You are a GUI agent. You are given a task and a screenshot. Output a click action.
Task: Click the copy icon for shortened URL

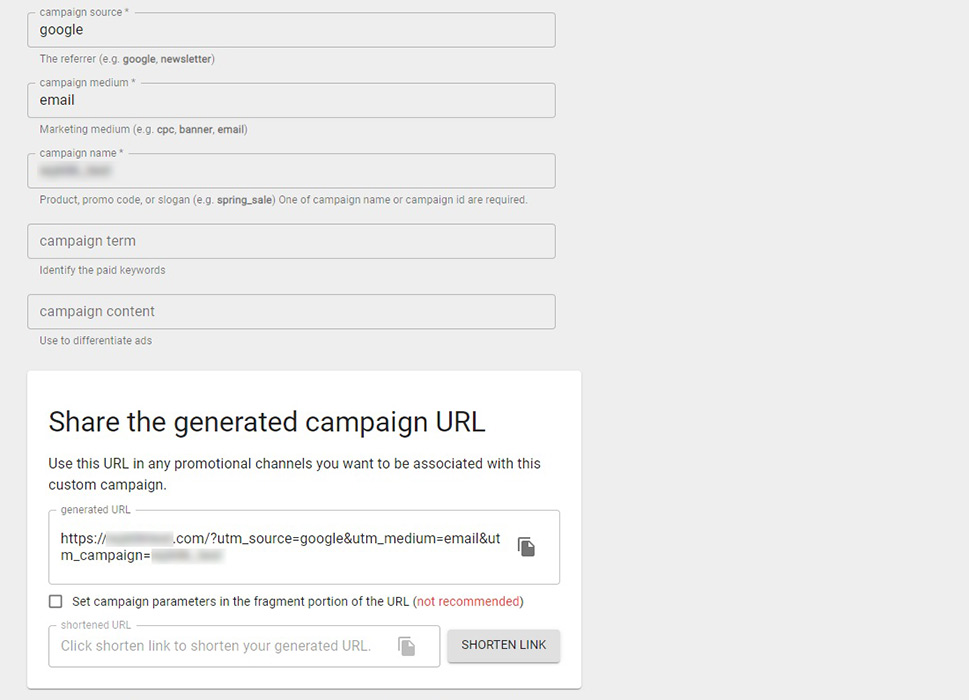[x=406, y=646]
